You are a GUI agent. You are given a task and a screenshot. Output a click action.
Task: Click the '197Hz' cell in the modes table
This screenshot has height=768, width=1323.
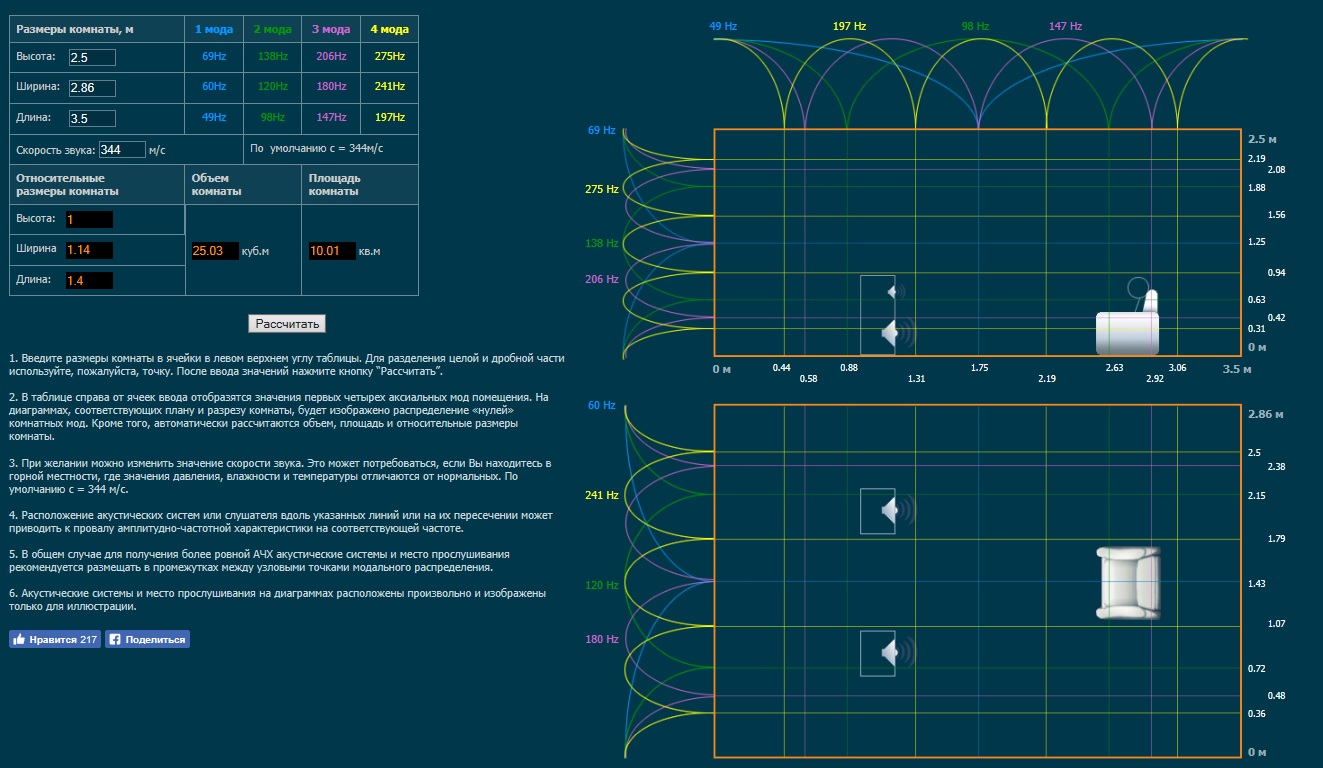point(389,118)
